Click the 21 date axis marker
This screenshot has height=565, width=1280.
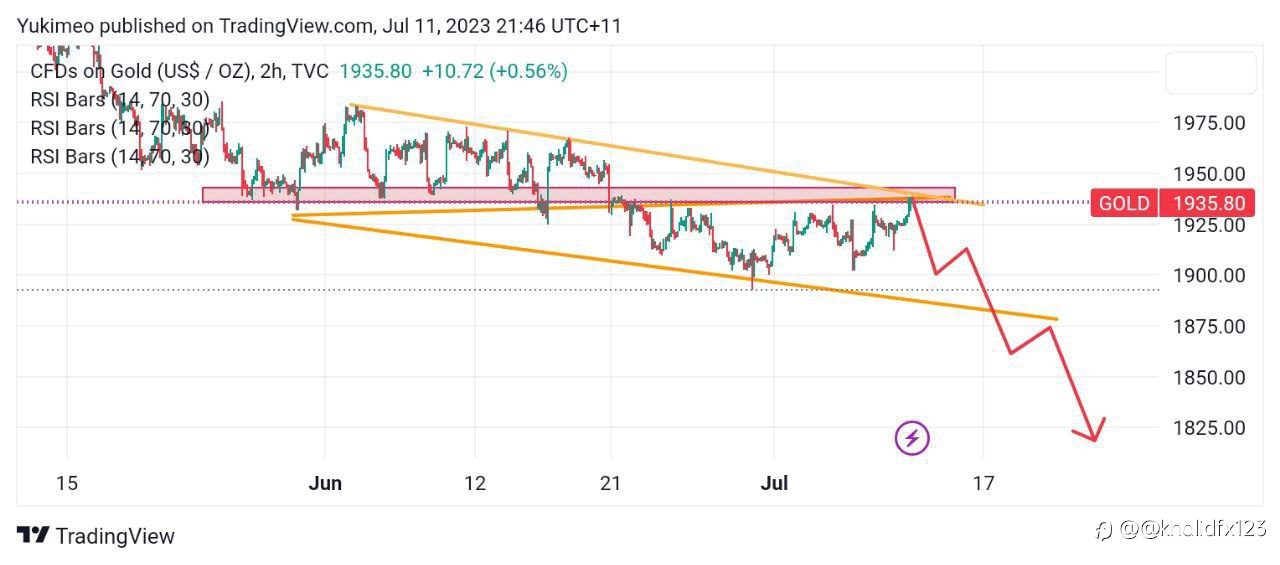610,483
